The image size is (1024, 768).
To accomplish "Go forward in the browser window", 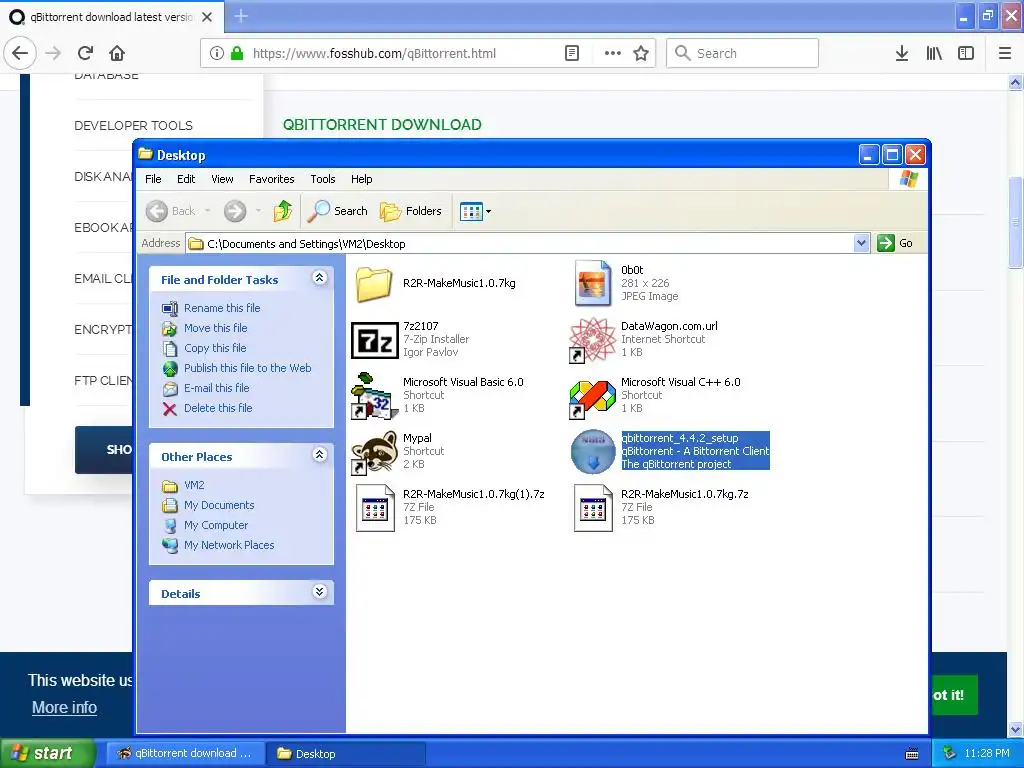I will [54, 53].
